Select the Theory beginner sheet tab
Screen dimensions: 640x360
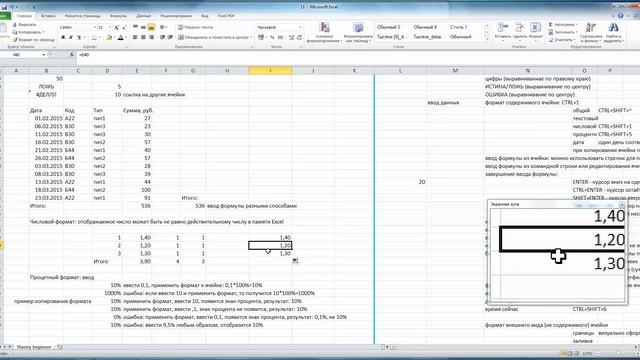(34, 347)
